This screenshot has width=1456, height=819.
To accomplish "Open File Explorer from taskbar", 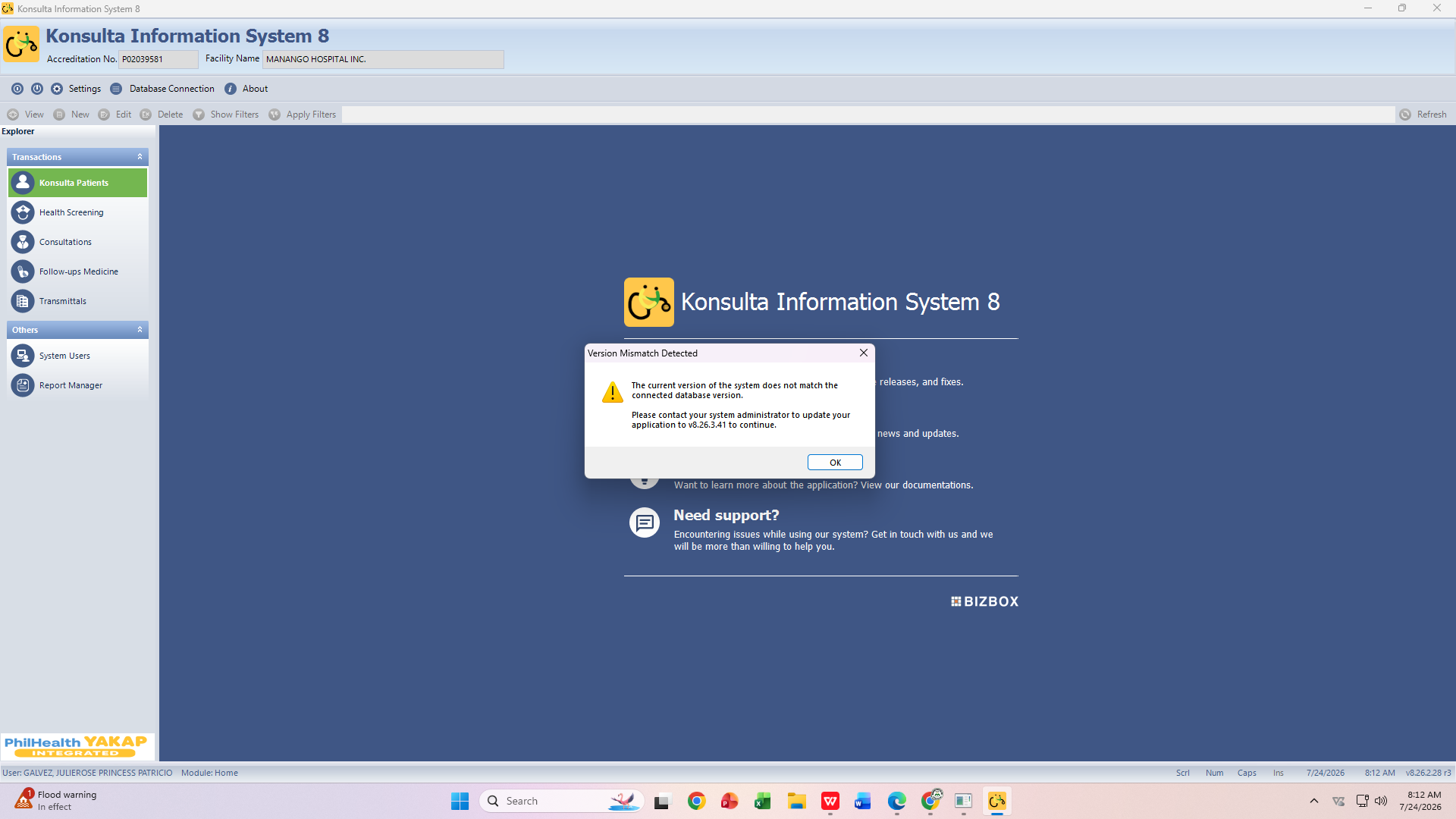I will click(796, 801).
